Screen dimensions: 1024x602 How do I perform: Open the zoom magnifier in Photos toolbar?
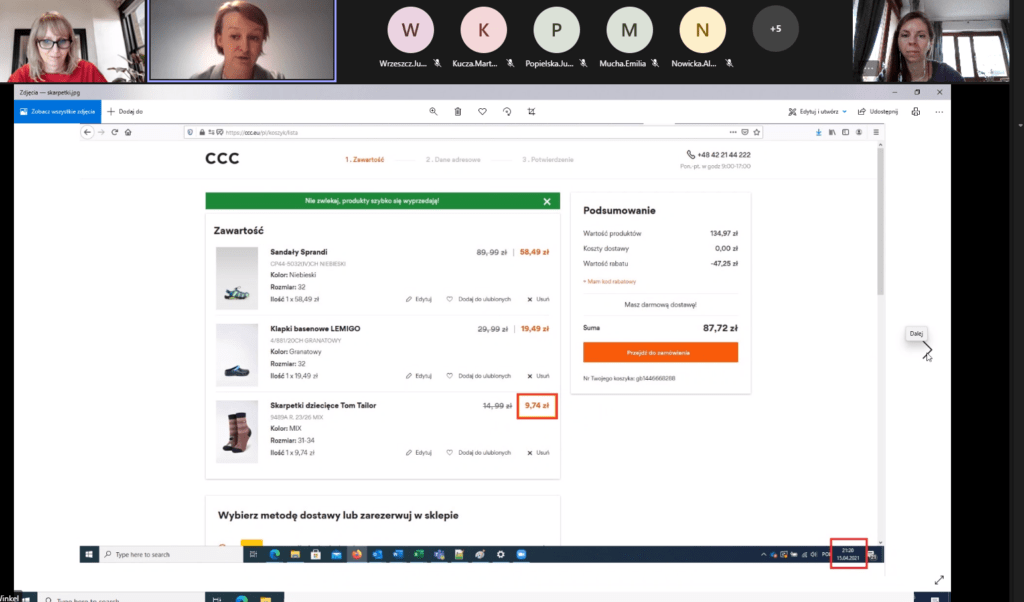pyautogui.click(x=433, y=112)
